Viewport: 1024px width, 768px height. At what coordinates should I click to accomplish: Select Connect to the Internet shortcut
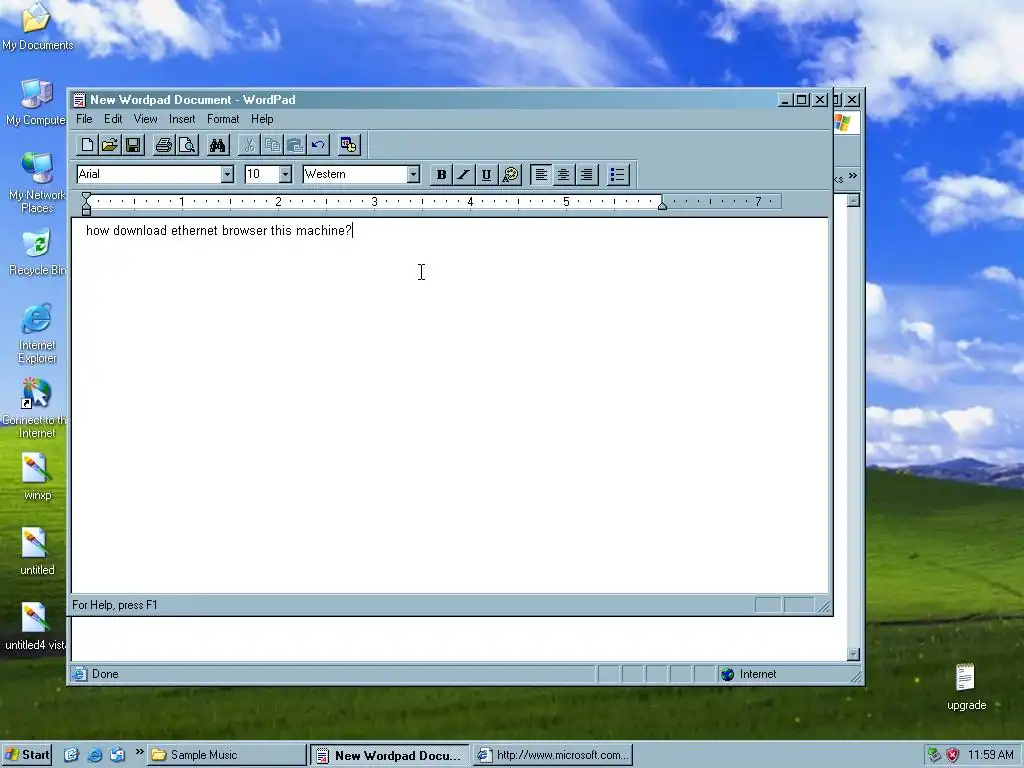(37, 408)
